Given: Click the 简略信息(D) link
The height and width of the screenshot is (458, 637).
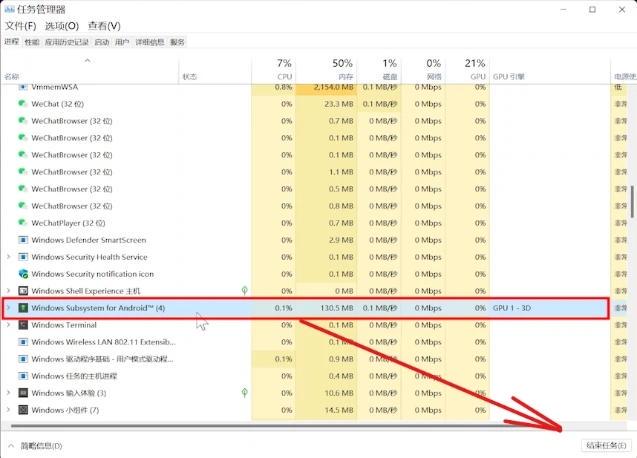Looking at the screenshot, I should point(41,446).
